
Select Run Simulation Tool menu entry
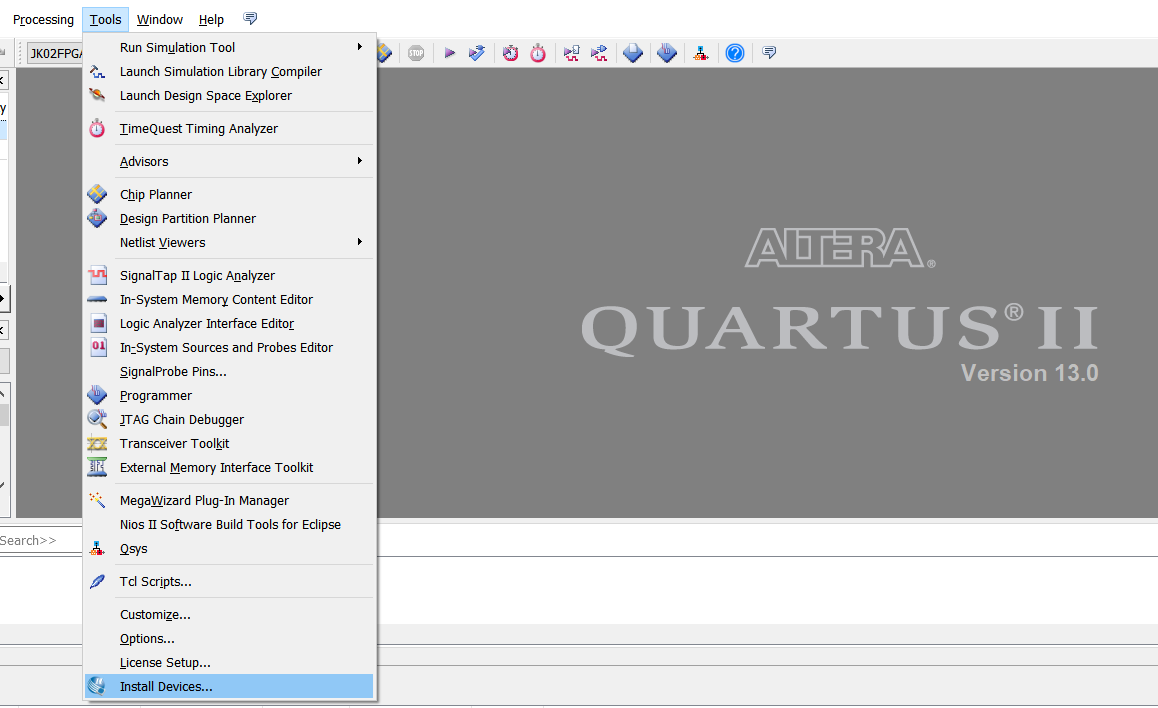[229, 47]
